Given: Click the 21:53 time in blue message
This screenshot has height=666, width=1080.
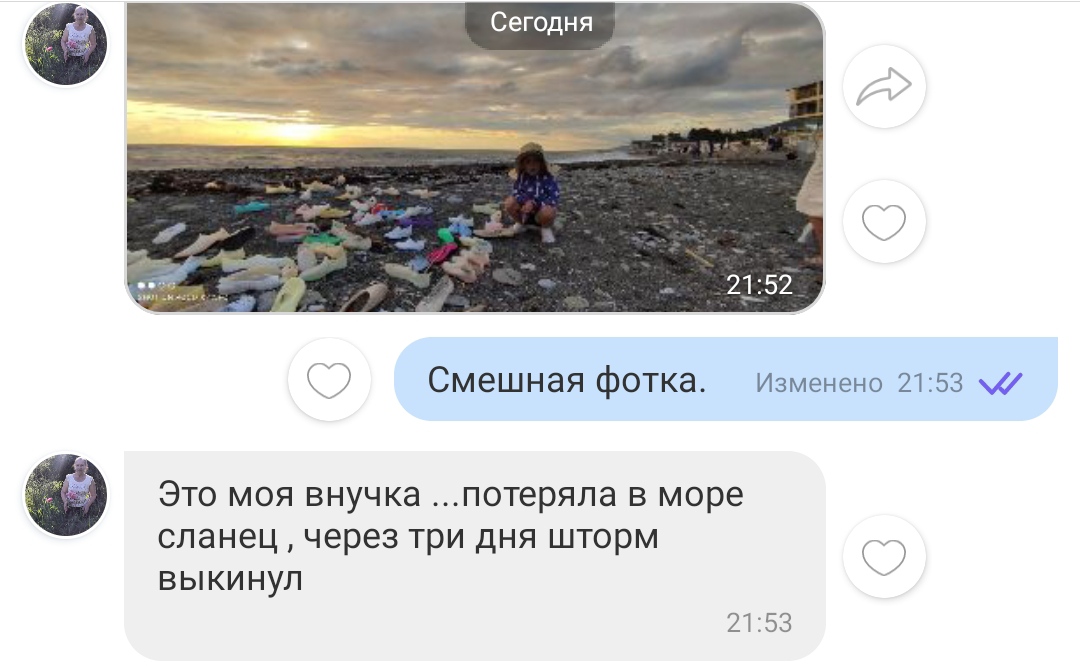Looking at the screenshot, I should (930, 383).
